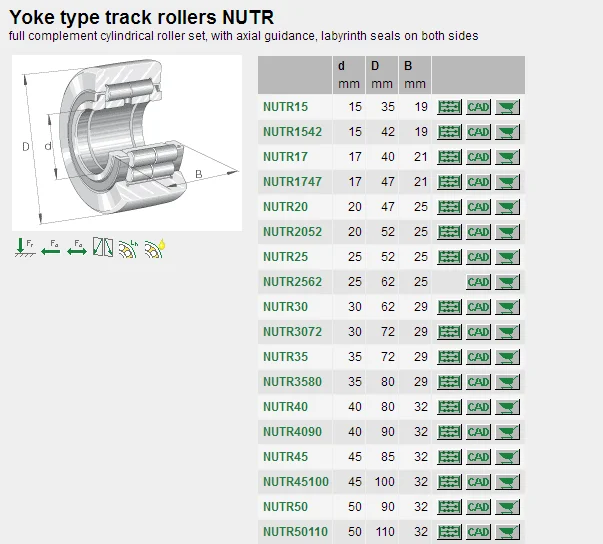Screen dimensions: 603x544
Task: Add NUTR17 to the shopping cart
Action: pos(507,157)
